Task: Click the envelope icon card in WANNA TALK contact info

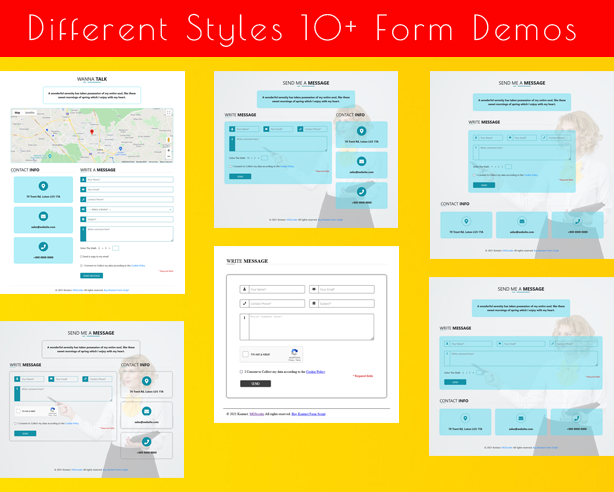Action: tap(43, 215)
